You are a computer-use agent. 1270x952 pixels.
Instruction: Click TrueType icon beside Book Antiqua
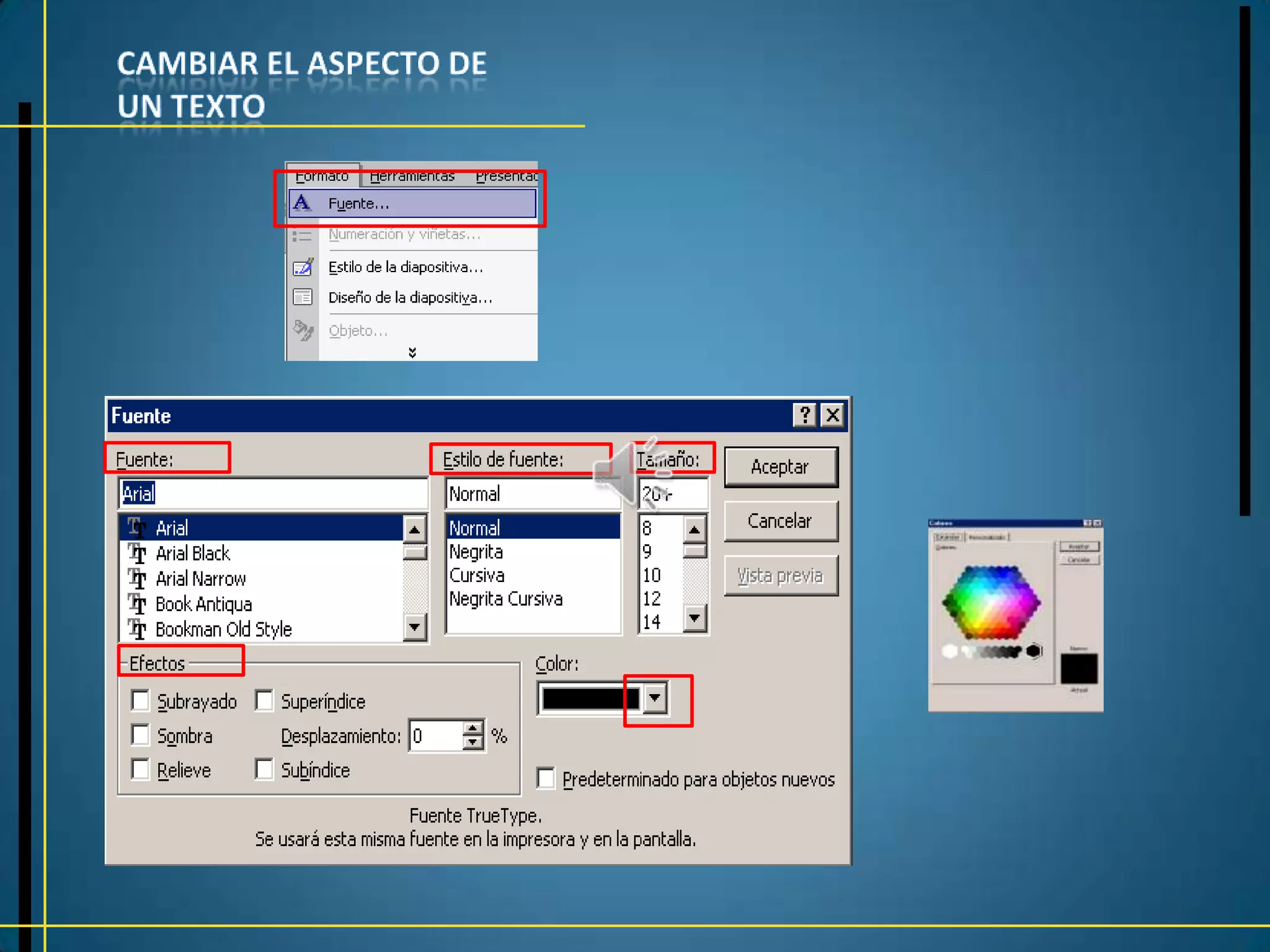[x=137, y=604]
